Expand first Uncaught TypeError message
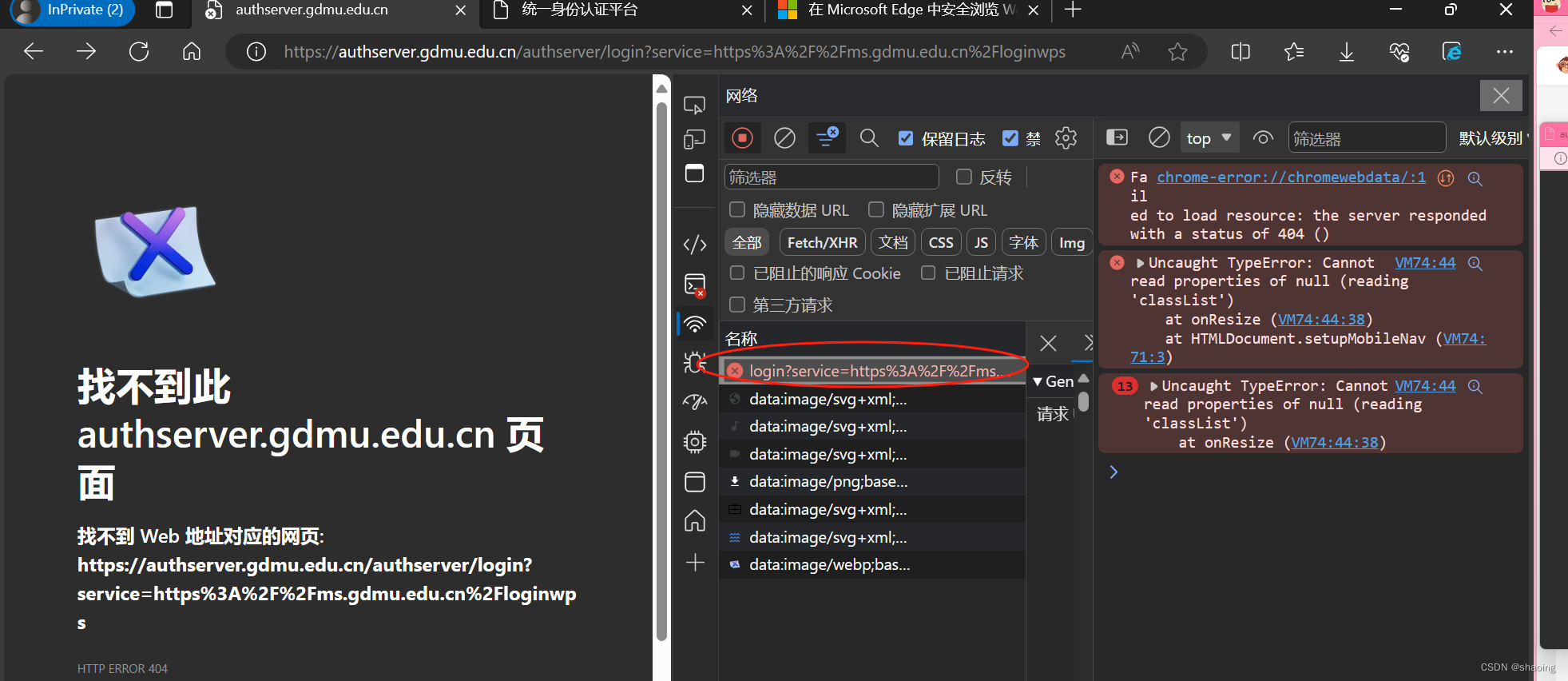The height and width of the screenshot is (681, 1568). click(1141, 263)
